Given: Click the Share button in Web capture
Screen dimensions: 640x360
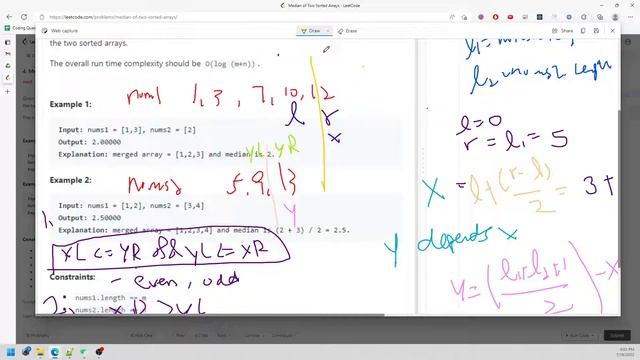Looking at the screenshot, I should pos(562,31).
